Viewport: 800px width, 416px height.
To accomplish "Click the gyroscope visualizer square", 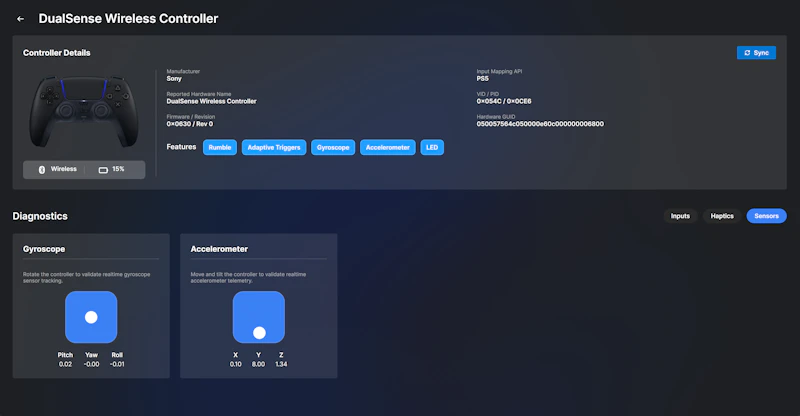I will 91,317.
